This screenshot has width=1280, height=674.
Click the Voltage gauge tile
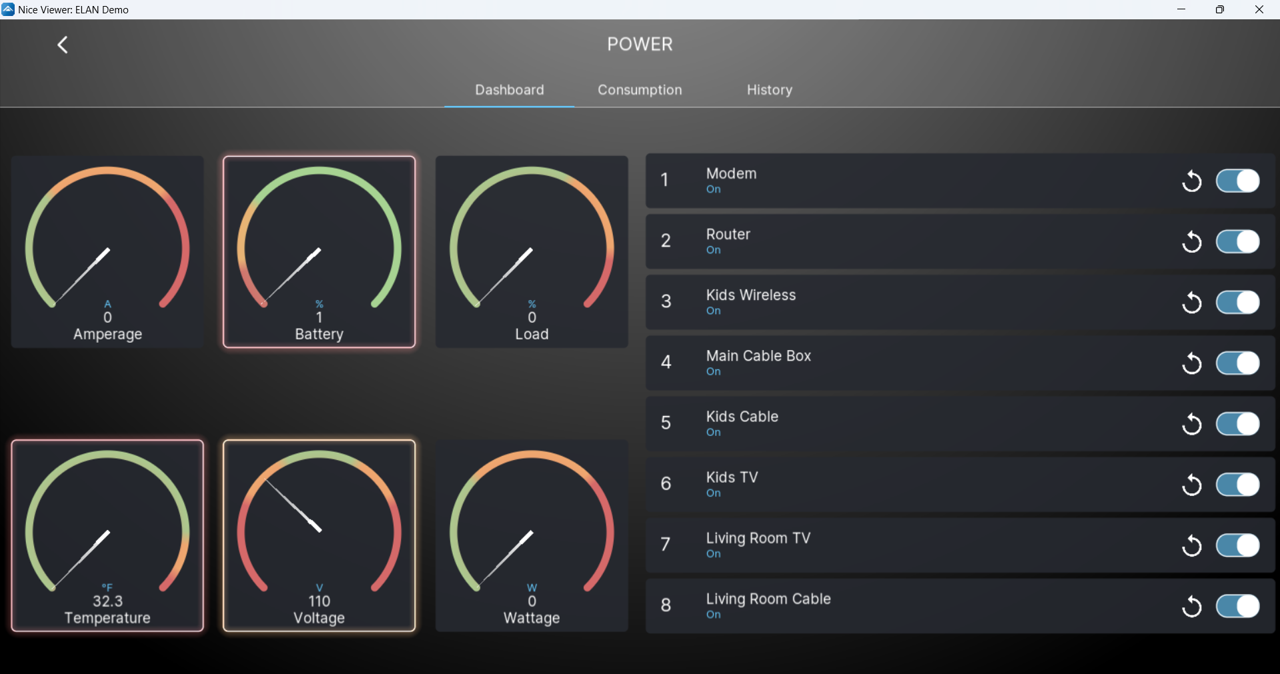pyautogui.click(x=319, y=536)
